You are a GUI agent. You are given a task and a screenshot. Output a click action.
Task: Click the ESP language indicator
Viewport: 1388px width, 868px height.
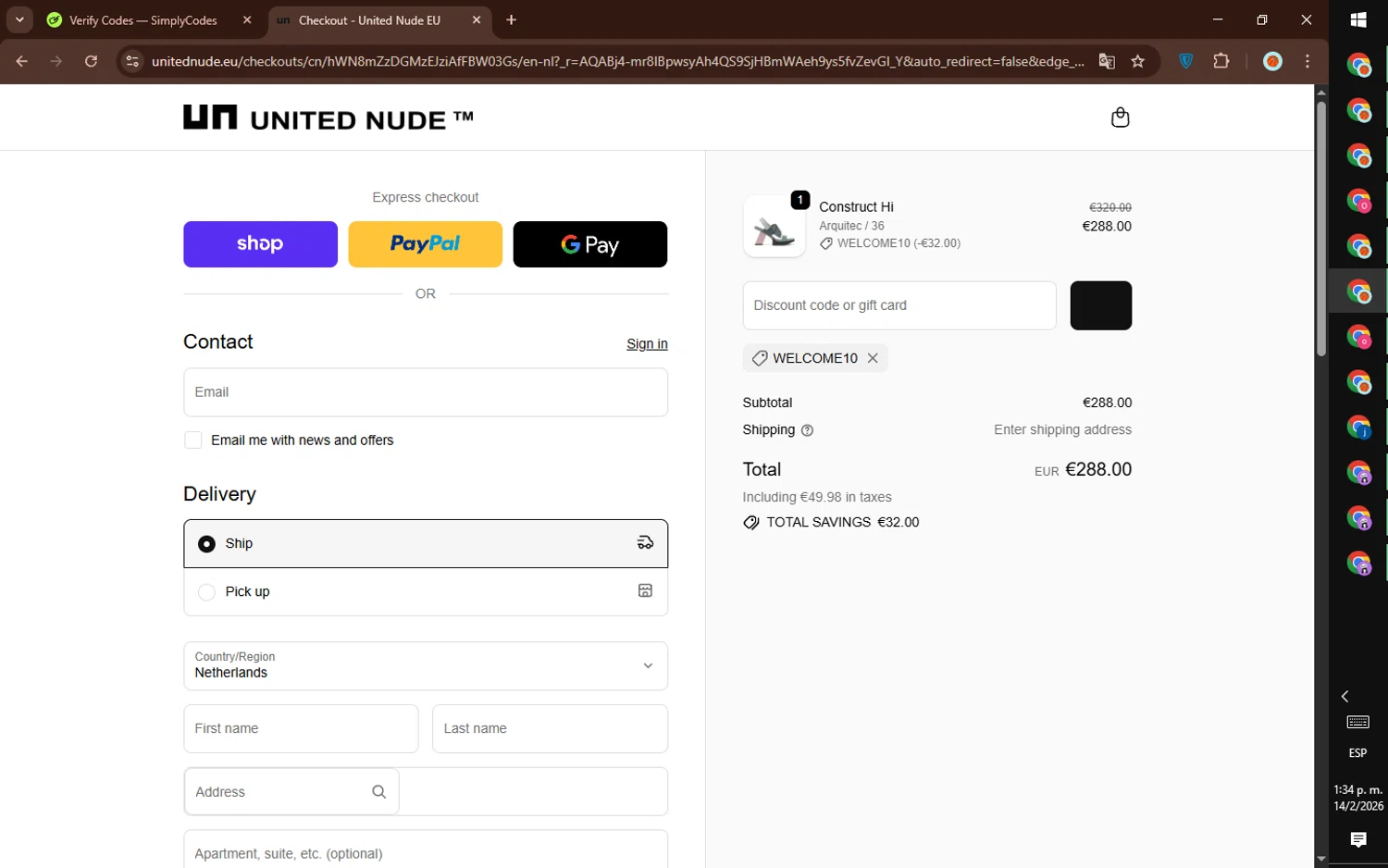point(1357,753)
